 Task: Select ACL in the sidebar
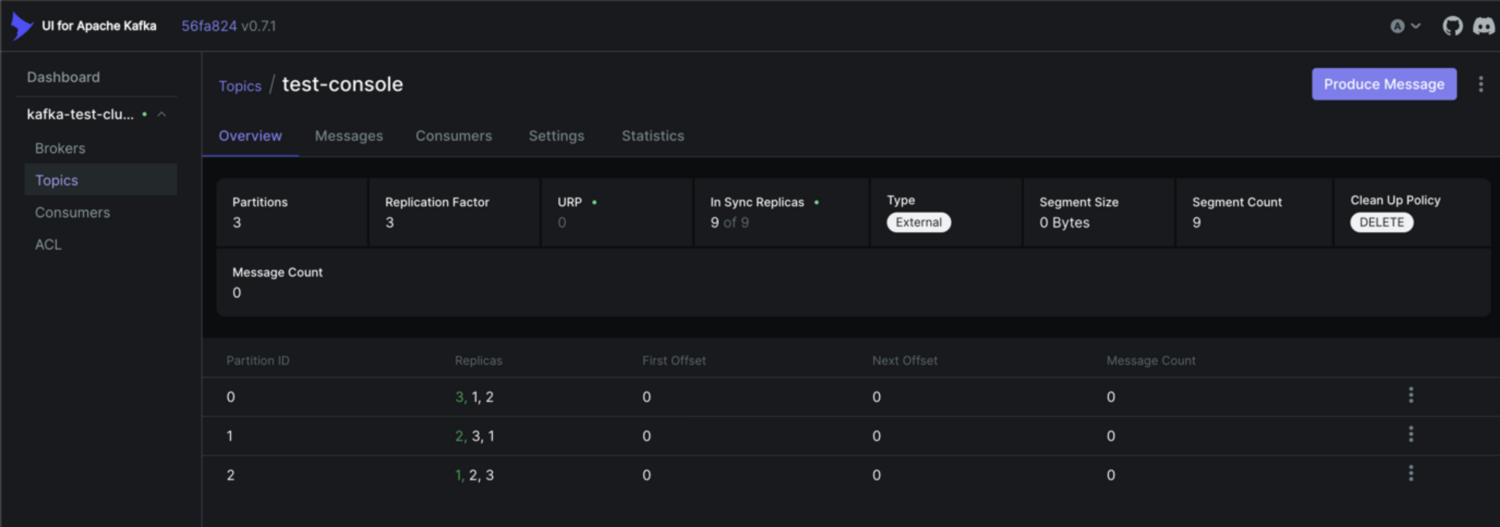[x=48, y=244]
